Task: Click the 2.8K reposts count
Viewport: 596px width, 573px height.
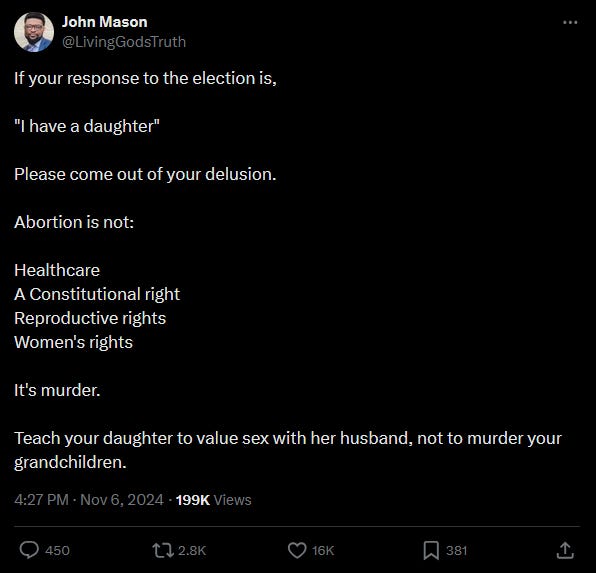Action: (x=192, y=551)
